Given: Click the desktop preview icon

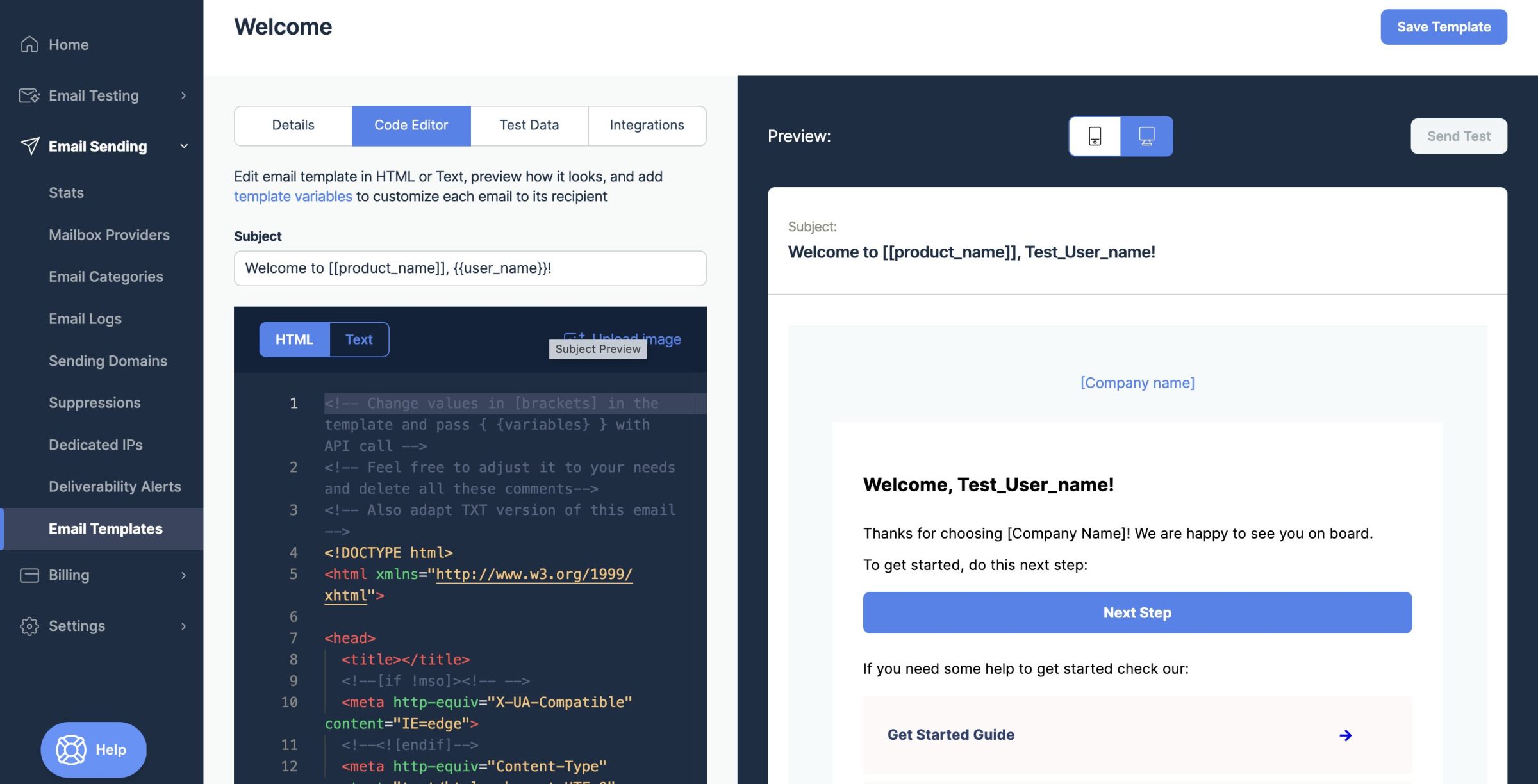Looking at the screenshot, I should pyautogui.click(x=1146, y=135).
